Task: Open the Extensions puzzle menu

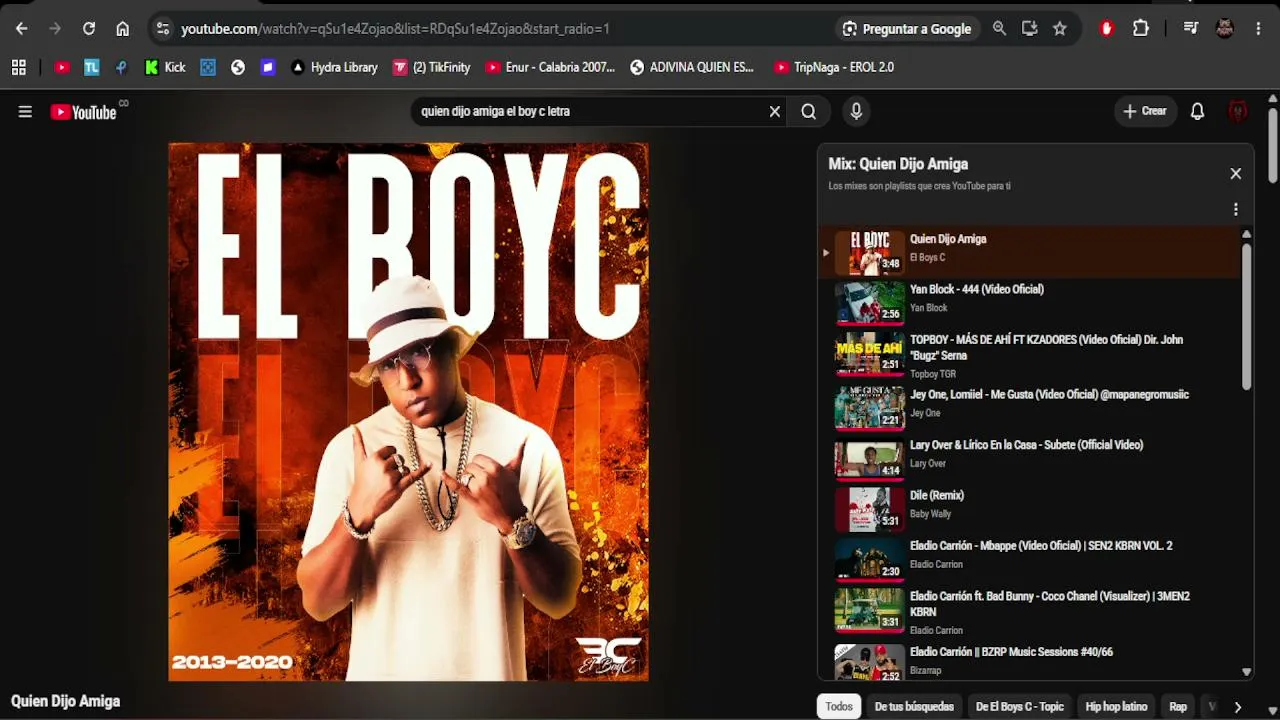Action: pos(1141,29)
